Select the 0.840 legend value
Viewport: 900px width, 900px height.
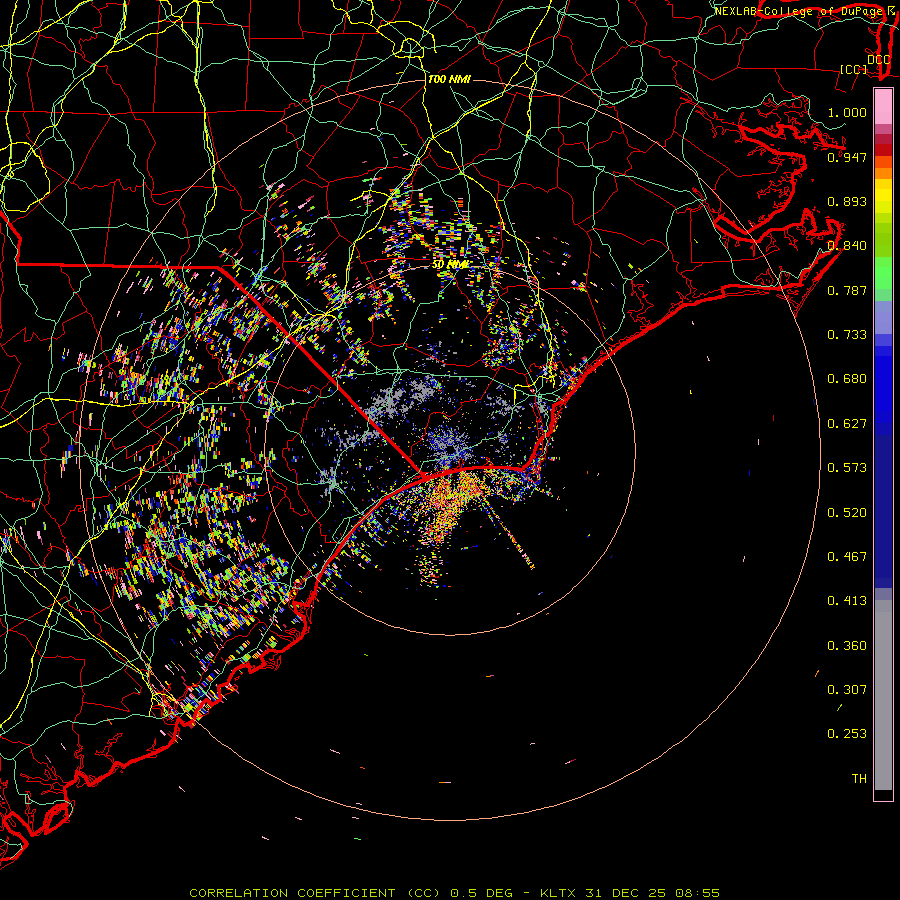pyautogui.click(x=847, y=246)
